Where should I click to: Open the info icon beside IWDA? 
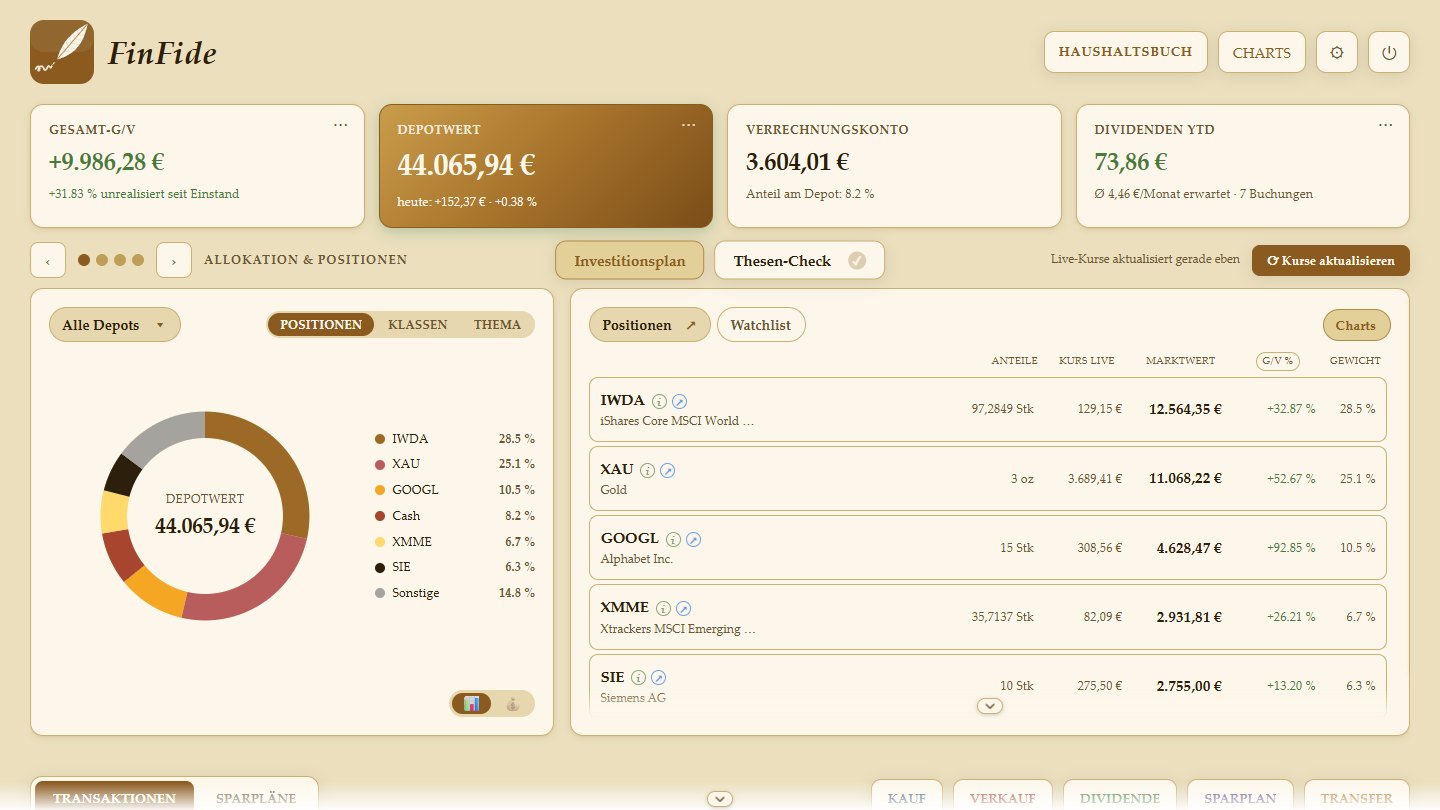click(x=659, y=401)
